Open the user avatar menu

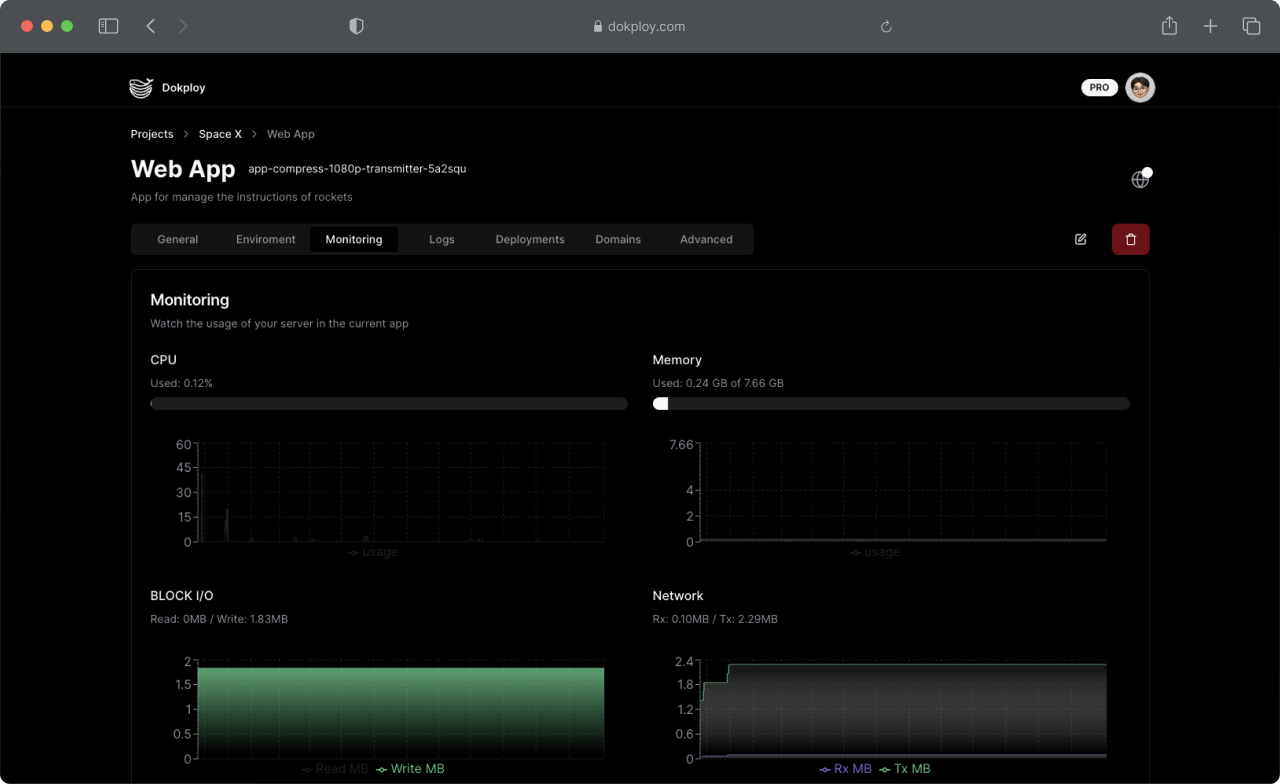point(1140,88)
